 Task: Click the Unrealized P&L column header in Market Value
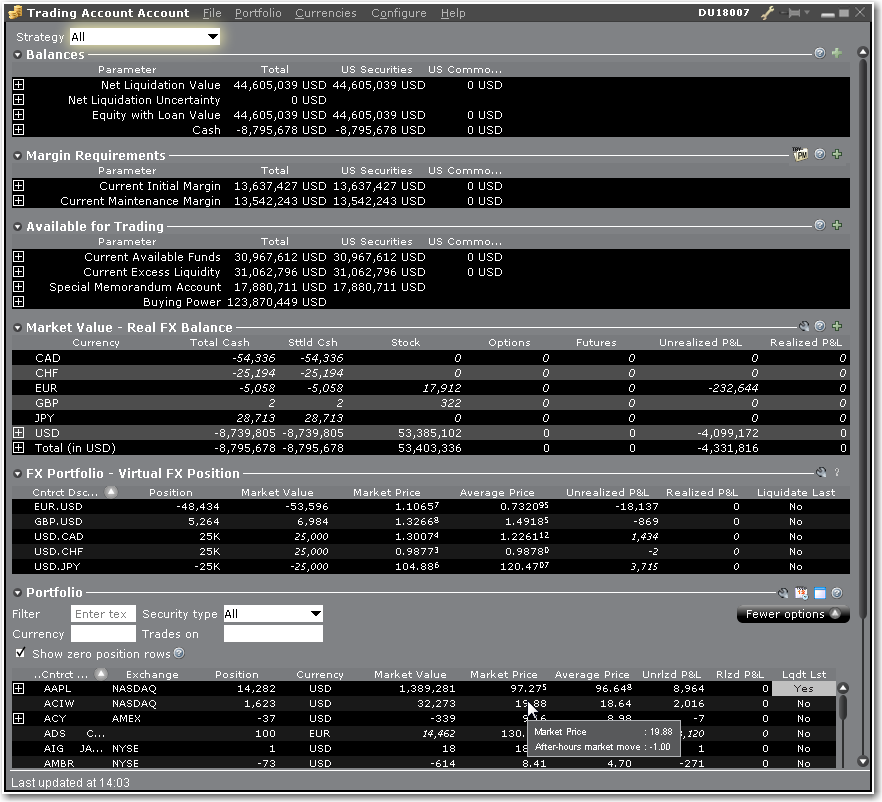click(x=700, y=343)
